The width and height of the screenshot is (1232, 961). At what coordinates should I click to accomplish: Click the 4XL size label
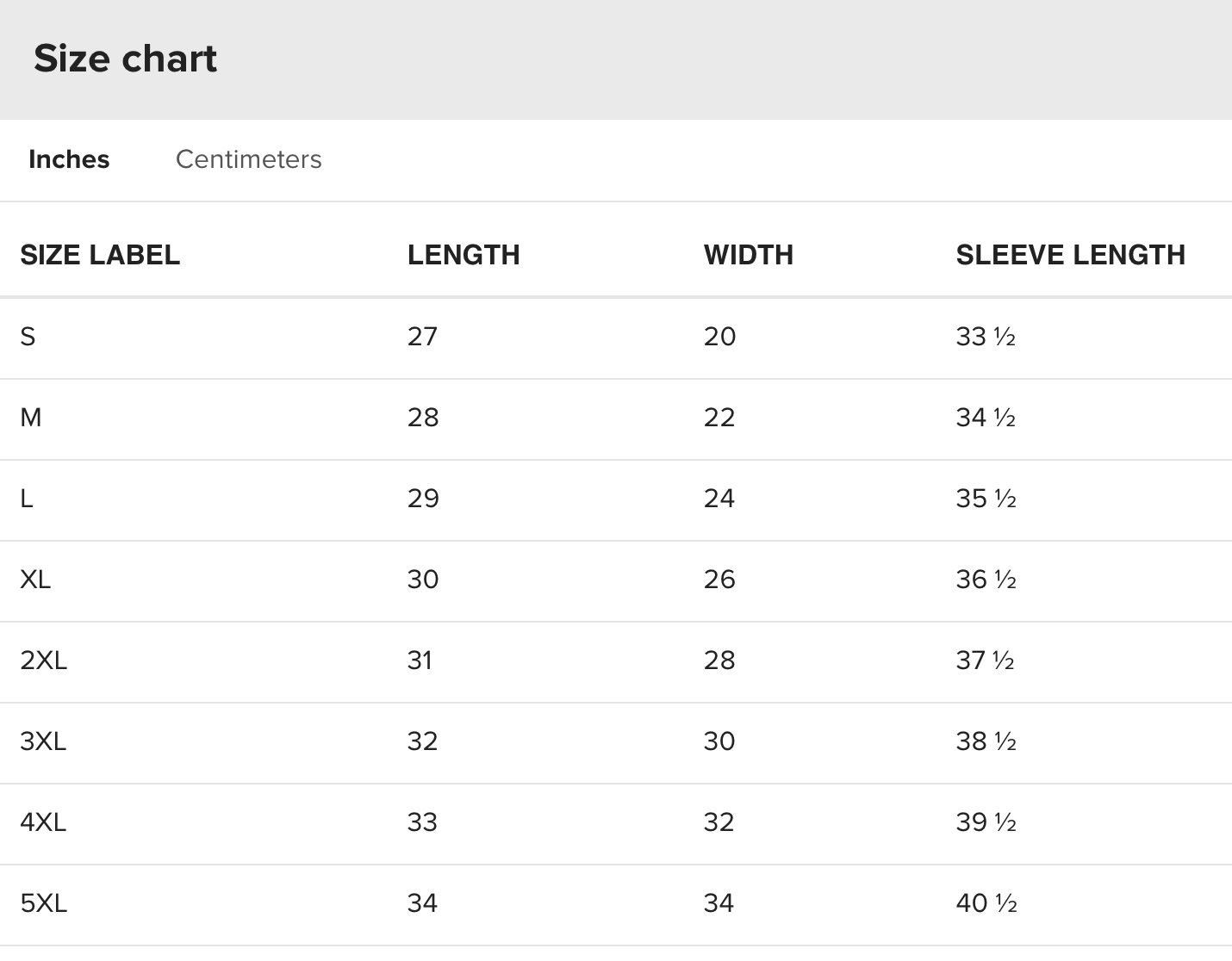coord(43,822)
